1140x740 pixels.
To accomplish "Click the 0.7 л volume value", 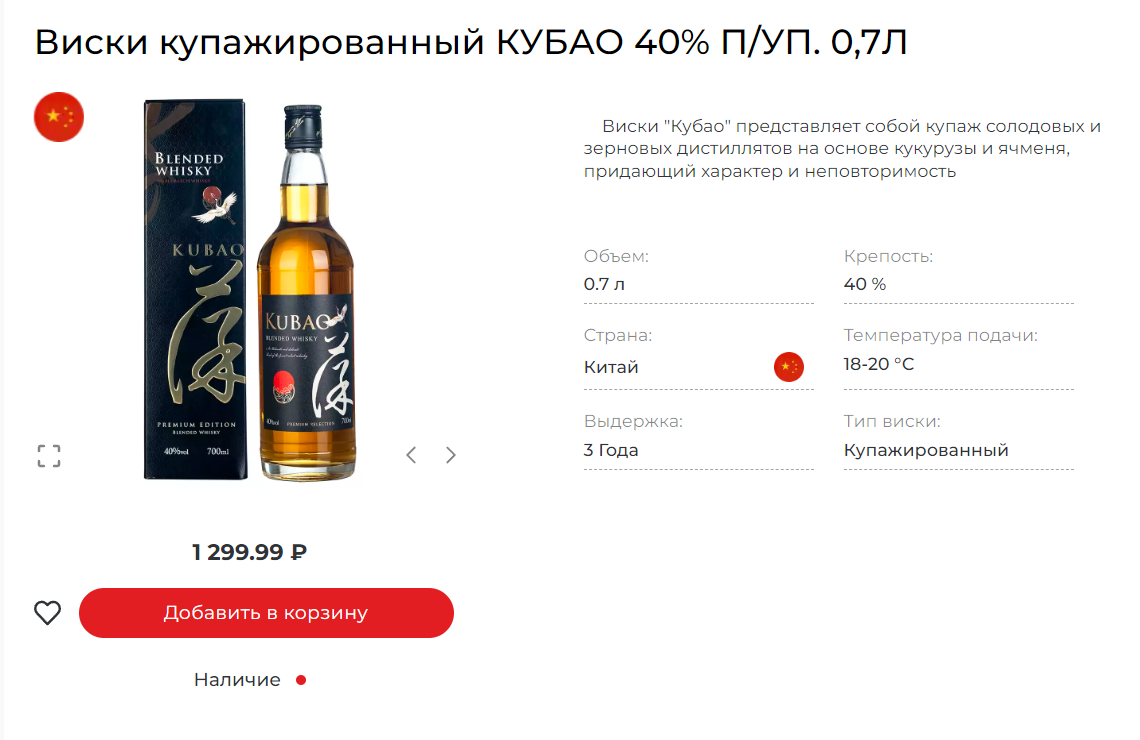I will pyautogui.click(x=604, y=284).
